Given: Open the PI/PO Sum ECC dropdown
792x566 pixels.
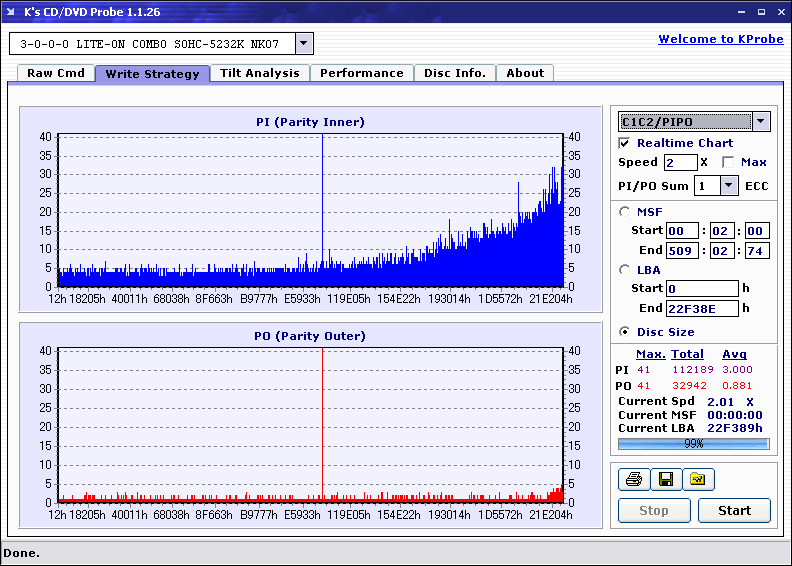Looking at the screenshot, I should (729, 185).
